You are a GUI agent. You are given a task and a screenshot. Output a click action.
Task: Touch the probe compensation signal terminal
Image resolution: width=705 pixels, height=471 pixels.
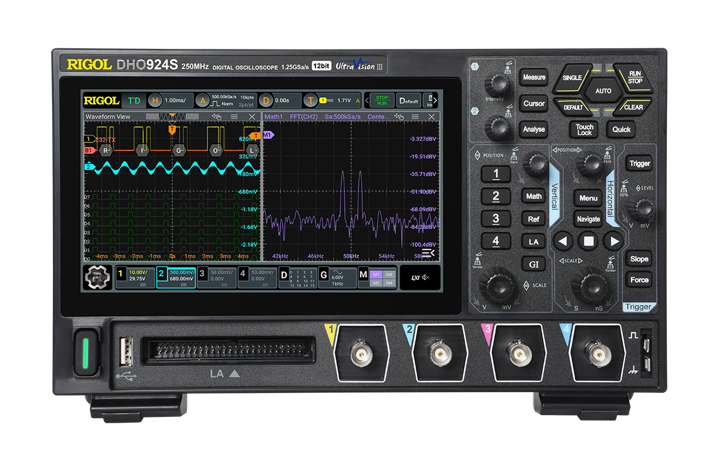pyautogui.click(x=646, y=345)
